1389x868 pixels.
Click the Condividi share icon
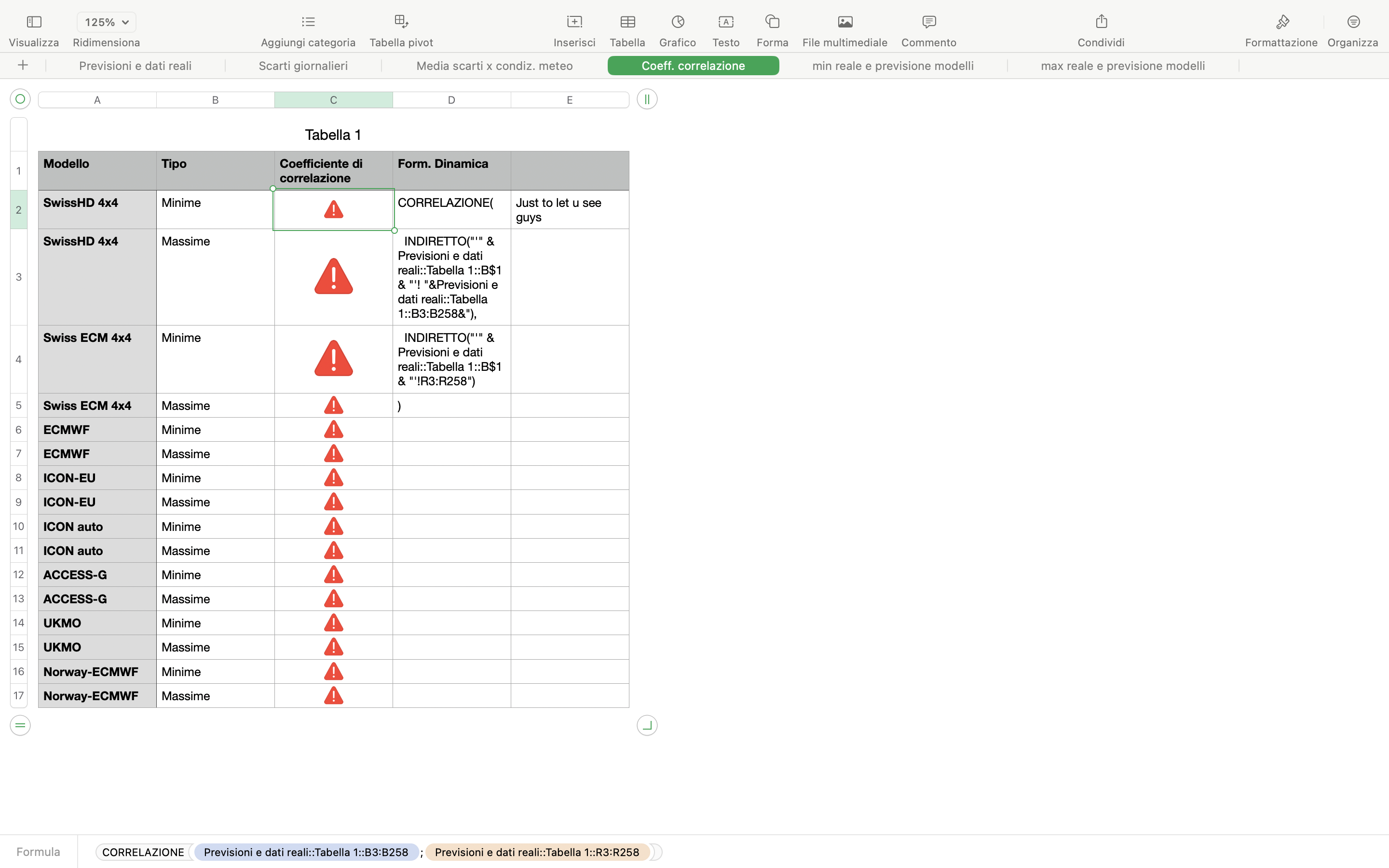click(x=1101, y=22)
